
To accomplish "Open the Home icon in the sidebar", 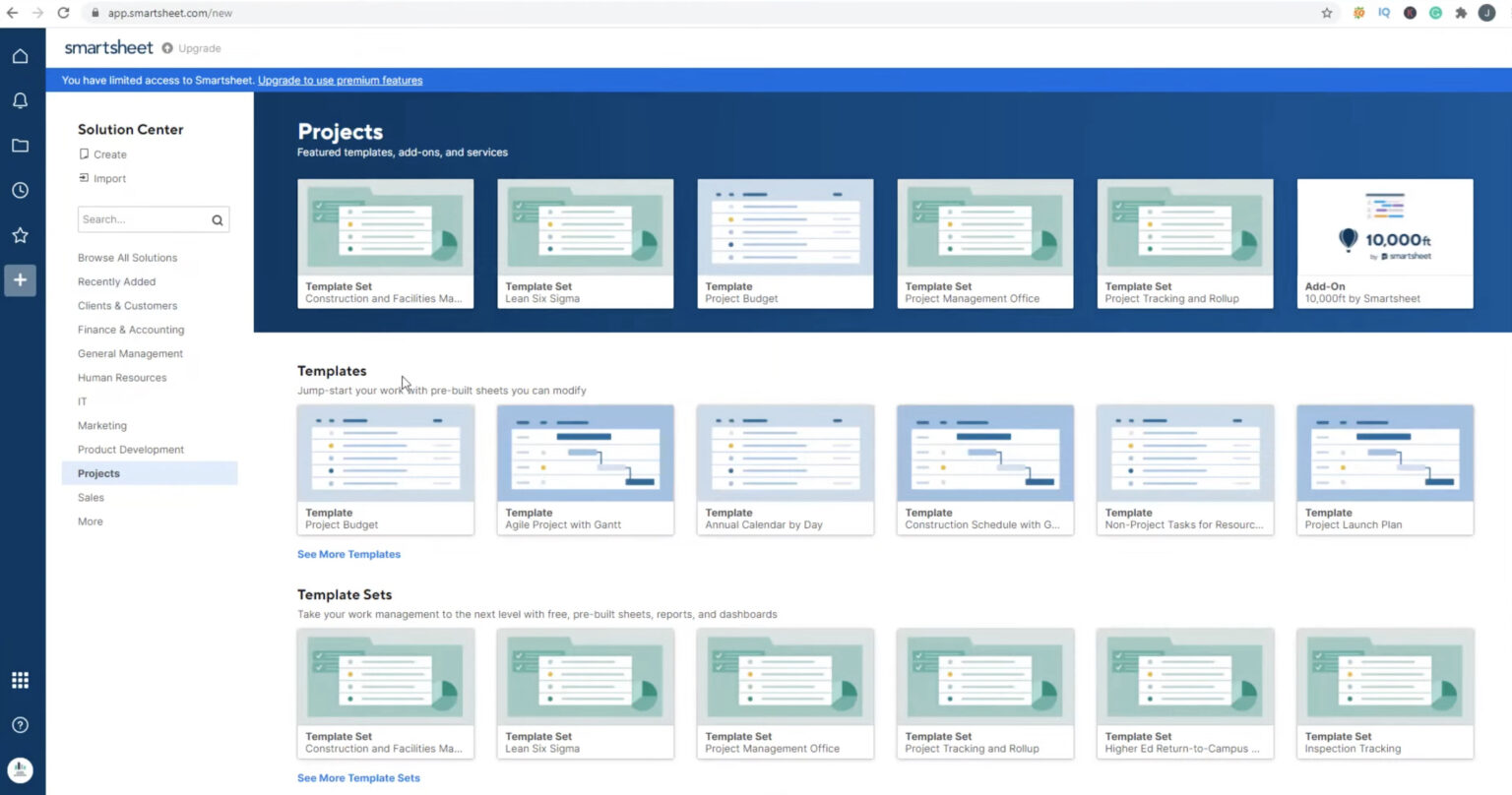I will [20, 55].
